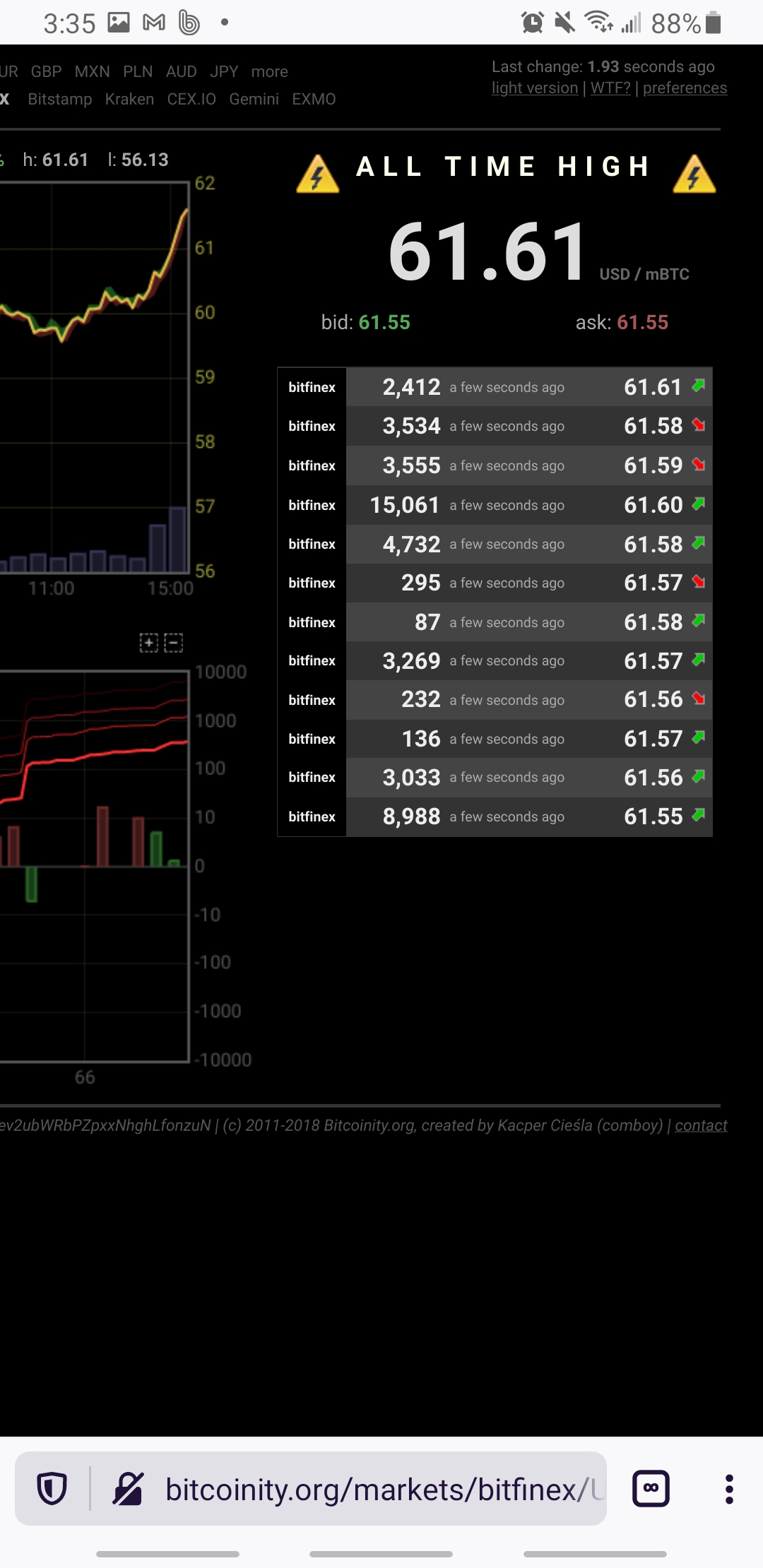The image size is (763, 1568).
Task: Select the 87 volume trade row
Action: [x=495, y=622]
